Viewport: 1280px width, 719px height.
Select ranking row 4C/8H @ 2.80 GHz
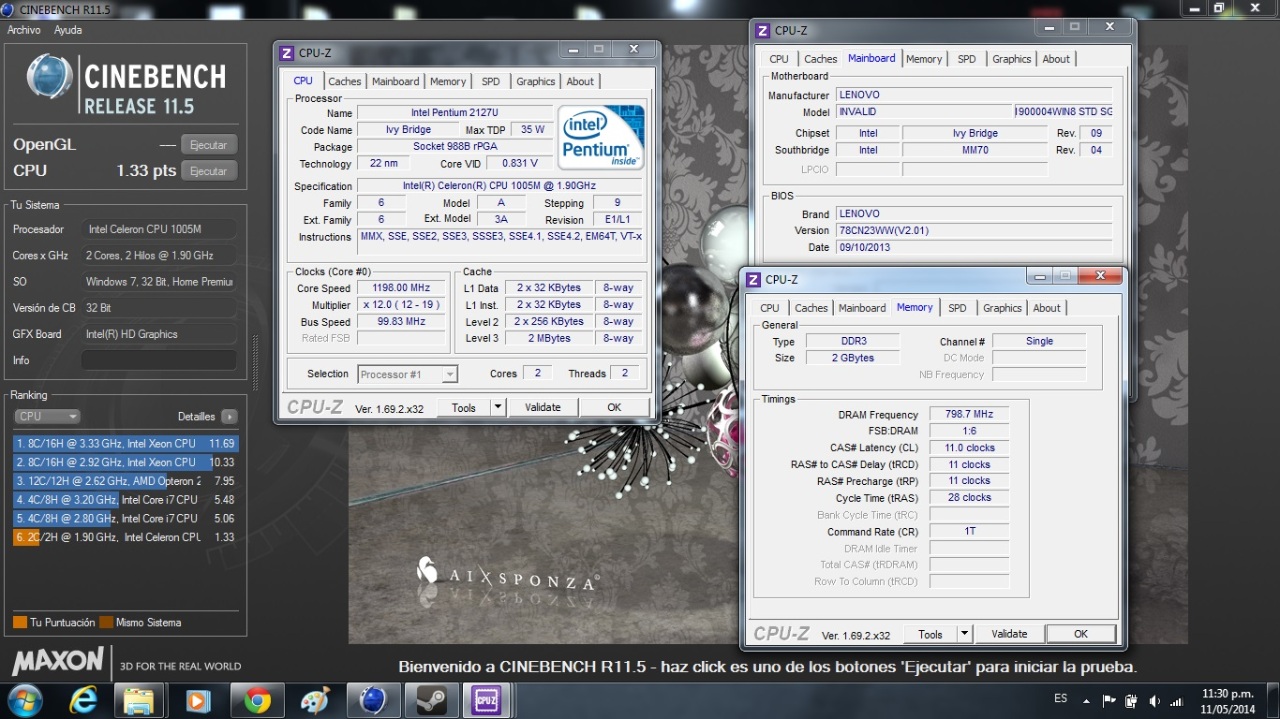[126, 518]
